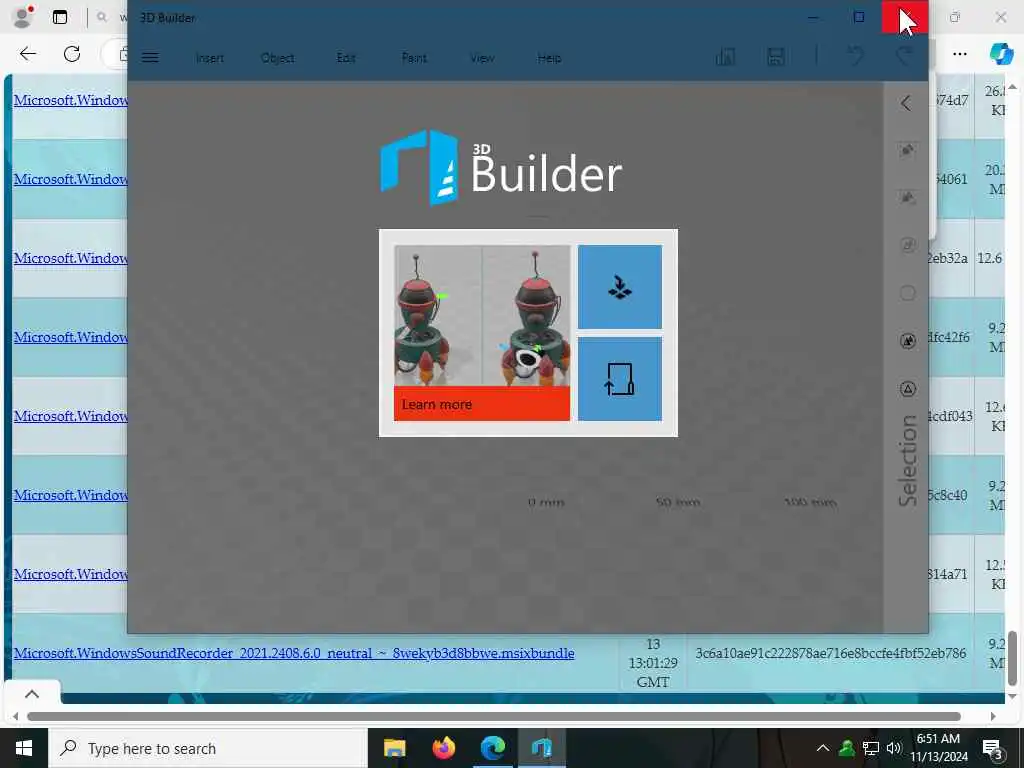Click the Undo arrow in 3D Builder toolbar

(856, 57)
